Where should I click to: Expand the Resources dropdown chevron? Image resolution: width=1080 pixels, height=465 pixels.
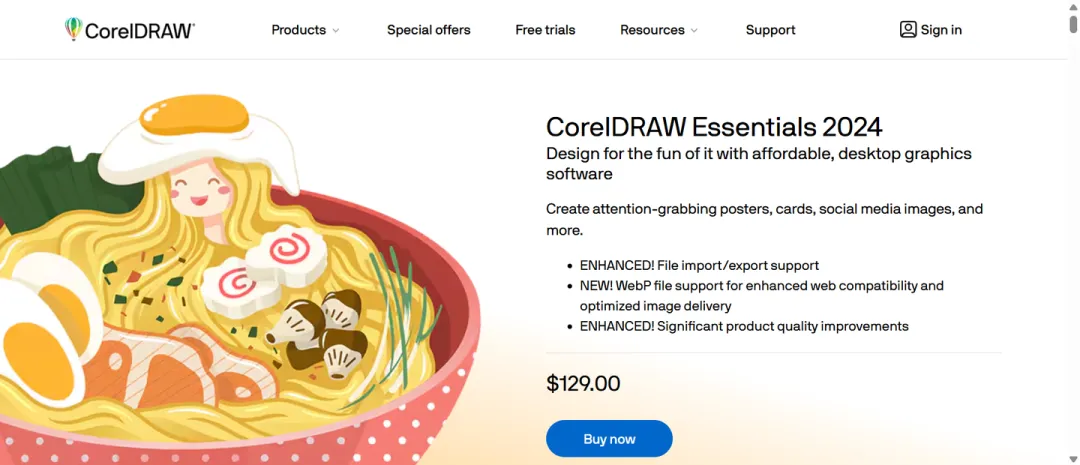click(x=694, y=31)
